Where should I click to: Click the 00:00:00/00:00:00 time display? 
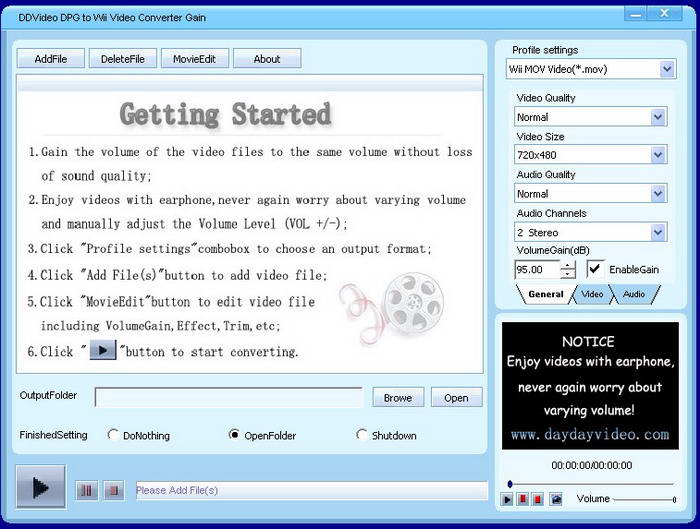coord(592,465)
